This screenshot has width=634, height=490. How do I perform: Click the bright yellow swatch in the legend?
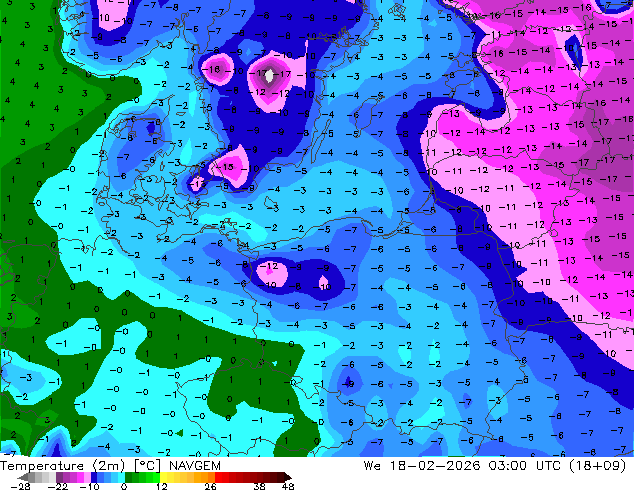pos(163,477)
